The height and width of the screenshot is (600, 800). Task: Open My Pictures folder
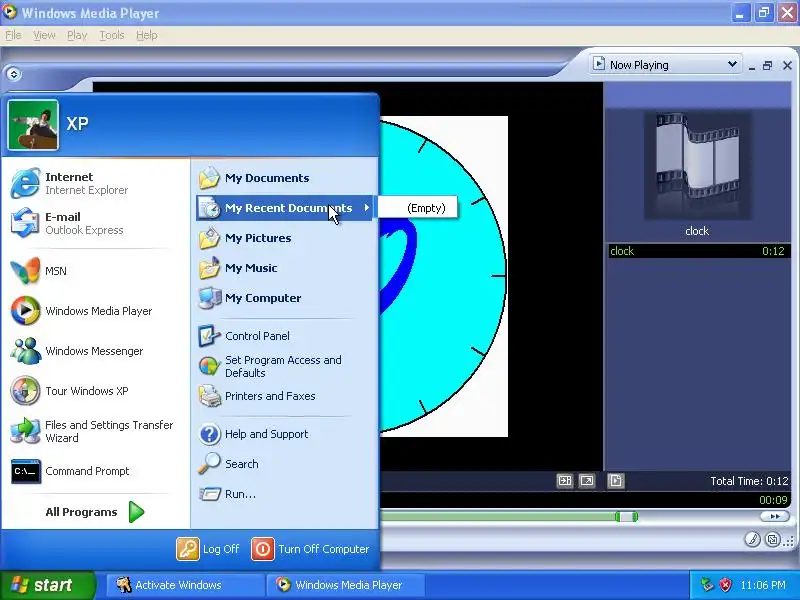(x=286, y=238)
